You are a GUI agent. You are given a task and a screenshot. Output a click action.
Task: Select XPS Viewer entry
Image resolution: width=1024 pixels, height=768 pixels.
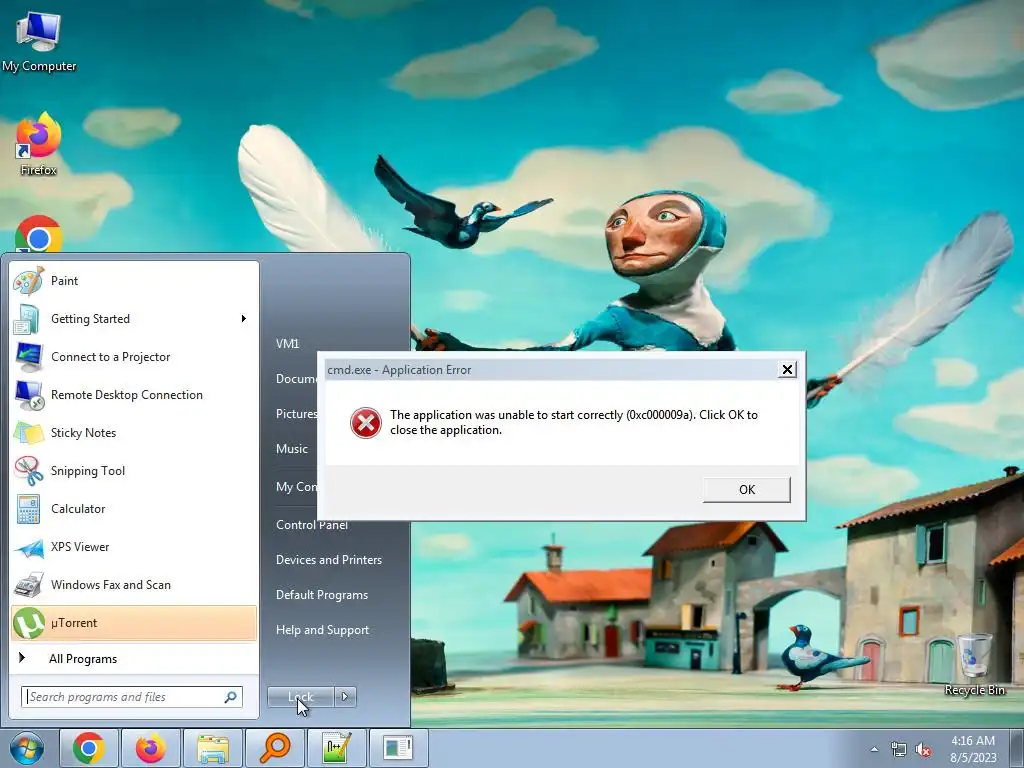(x=134, y=547)
